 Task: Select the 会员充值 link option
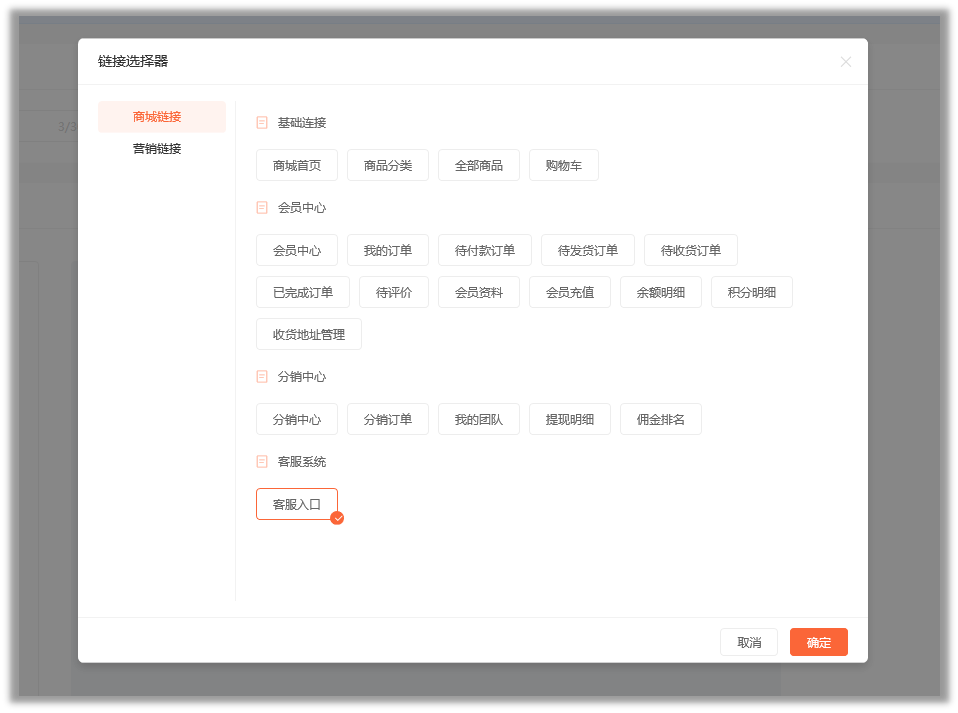pos(570,292)
